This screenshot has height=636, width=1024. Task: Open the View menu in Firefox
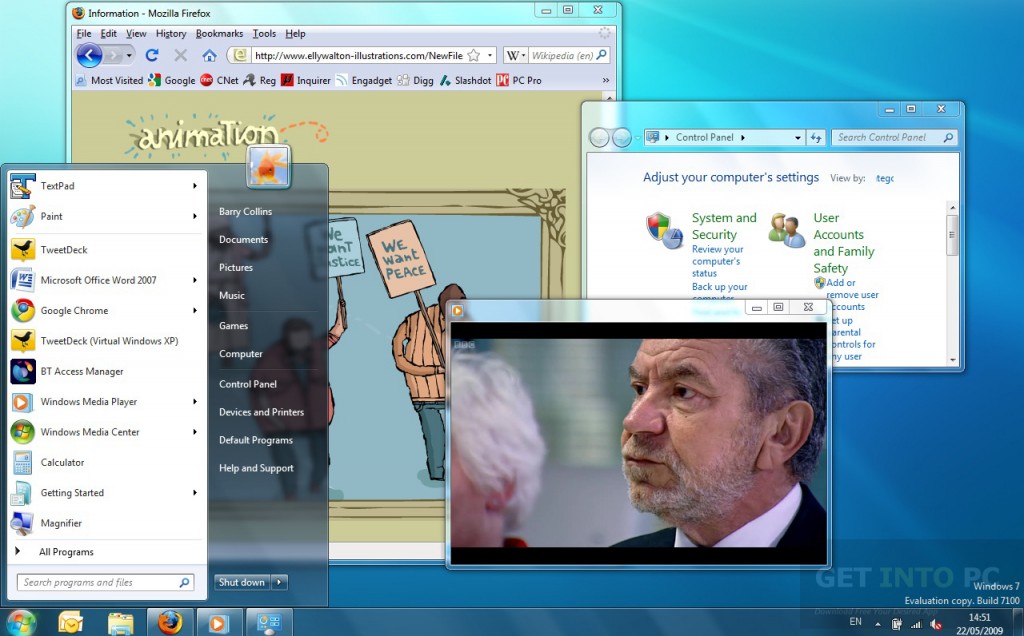click(x=136, y=34)
